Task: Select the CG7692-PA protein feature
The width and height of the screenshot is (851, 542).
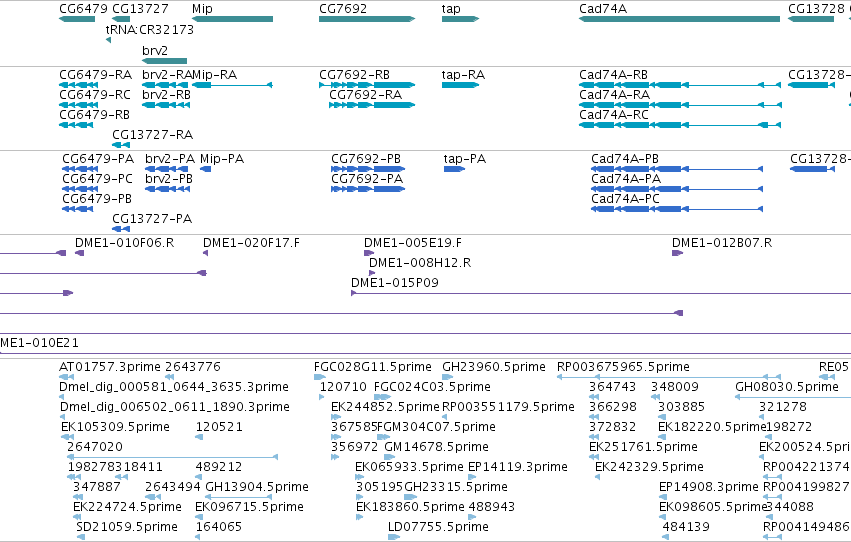Action: tap(368, 189)
